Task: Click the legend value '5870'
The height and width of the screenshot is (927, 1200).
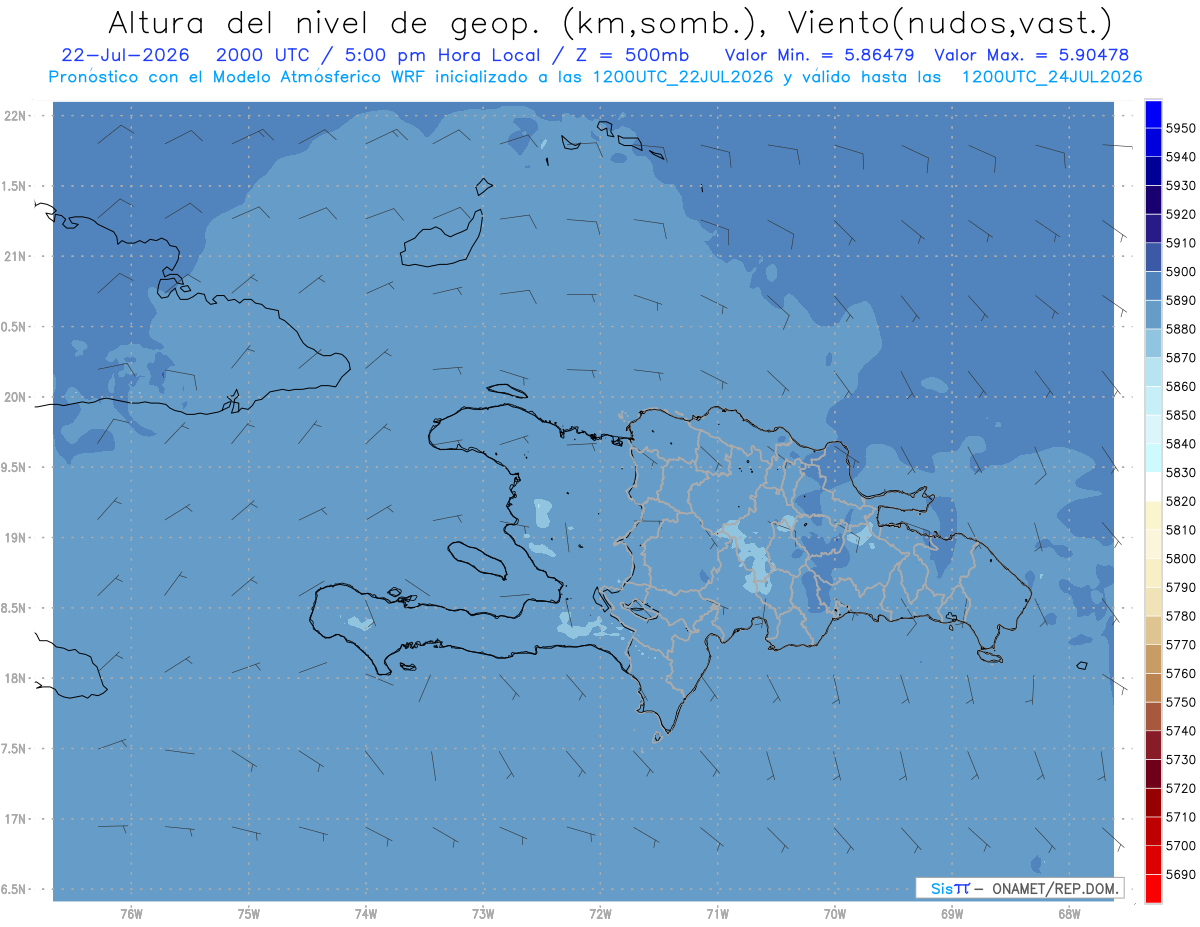Action: (x=1181, y=358)
